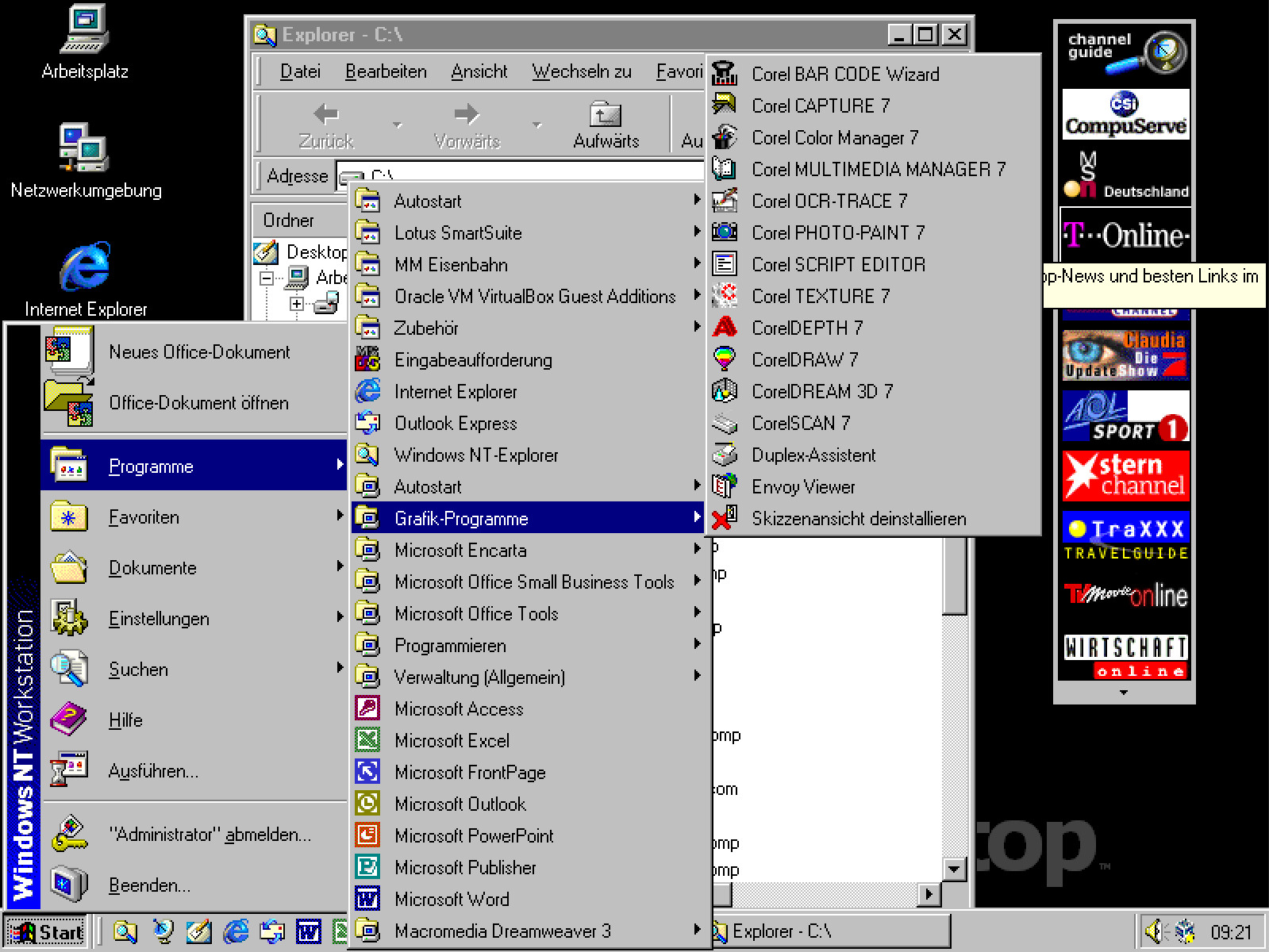Open the Ansicht menu in Explorer
The width and height of the screenshot is (1269, 952).
click(479, 71)
